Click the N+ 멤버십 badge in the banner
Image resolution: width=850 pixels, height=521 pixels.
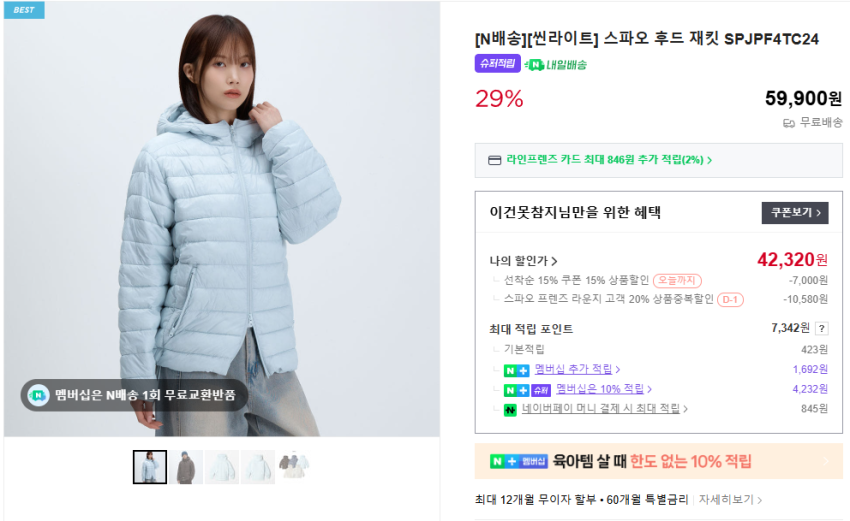pos(519,461)
